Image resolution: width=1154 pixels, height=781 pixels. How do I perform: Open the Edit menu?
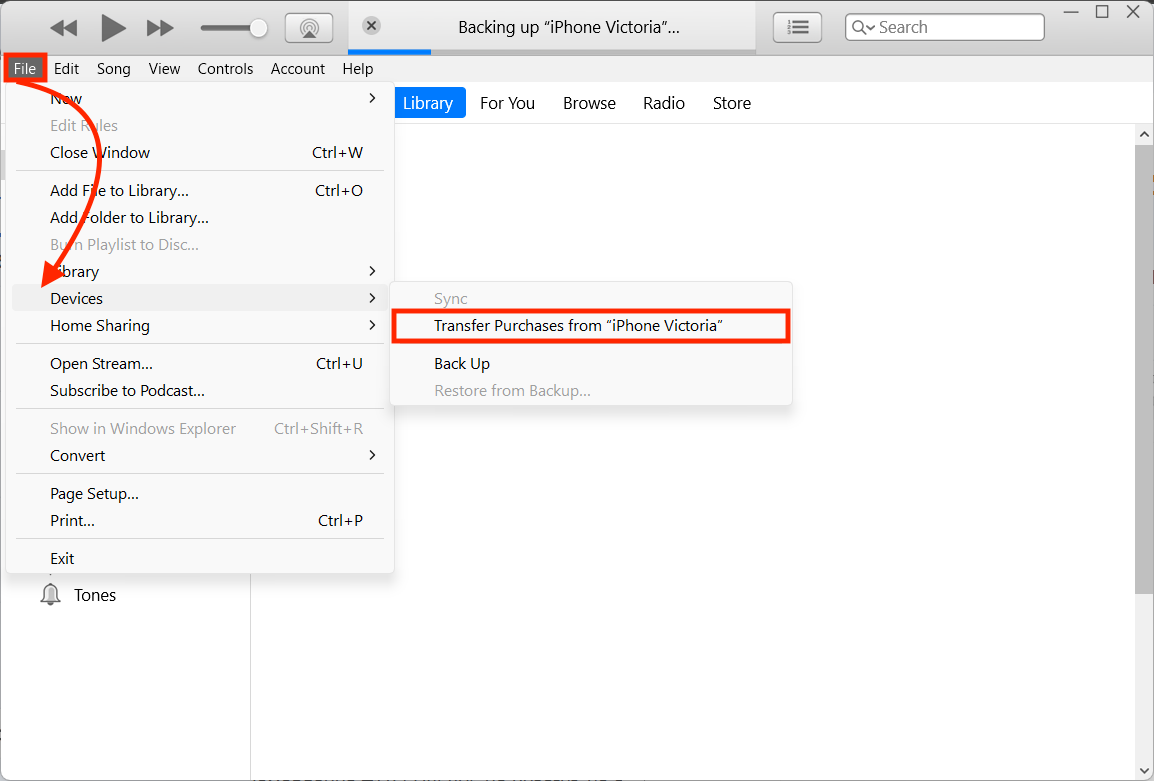coord(66,68)
